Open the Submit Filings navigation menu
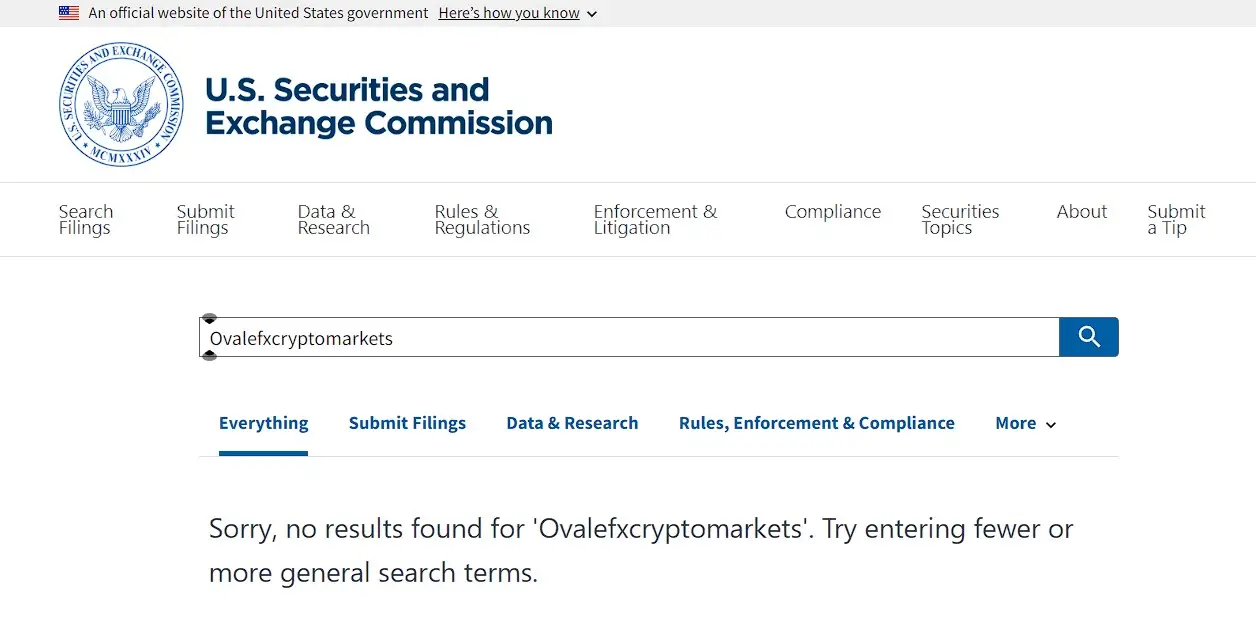The height and width of the screenshot is (640, 1256). (x=205, y=219)
